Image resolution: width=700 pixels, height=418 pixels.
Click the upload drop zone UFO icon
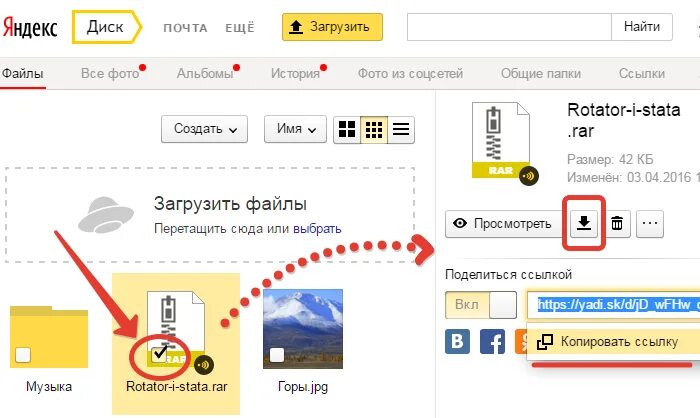pyautogui.click(x=106, y=215)
